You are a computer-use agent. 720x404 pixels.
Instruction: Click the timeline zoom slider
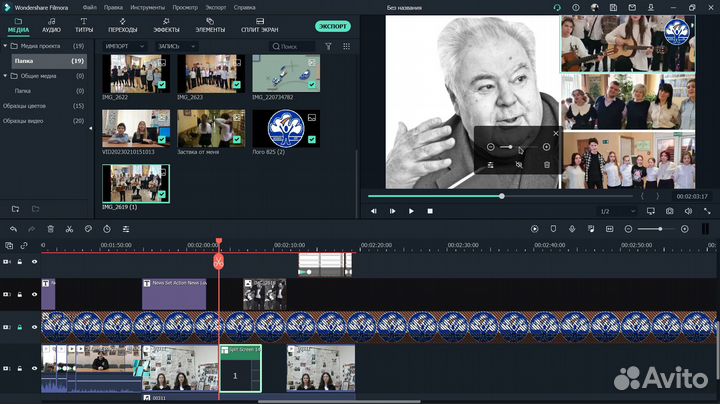(660, 229)
